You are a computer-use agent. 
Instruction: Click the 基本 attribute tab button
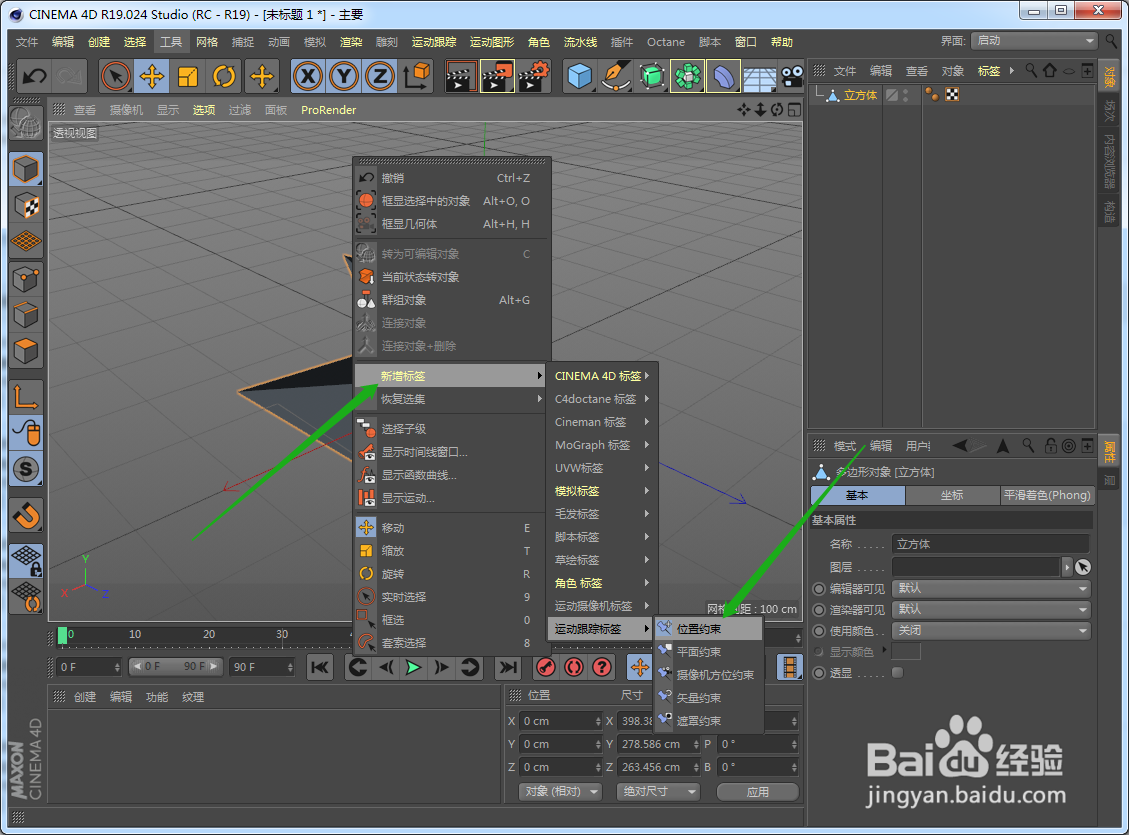click(x=858, y=495)
